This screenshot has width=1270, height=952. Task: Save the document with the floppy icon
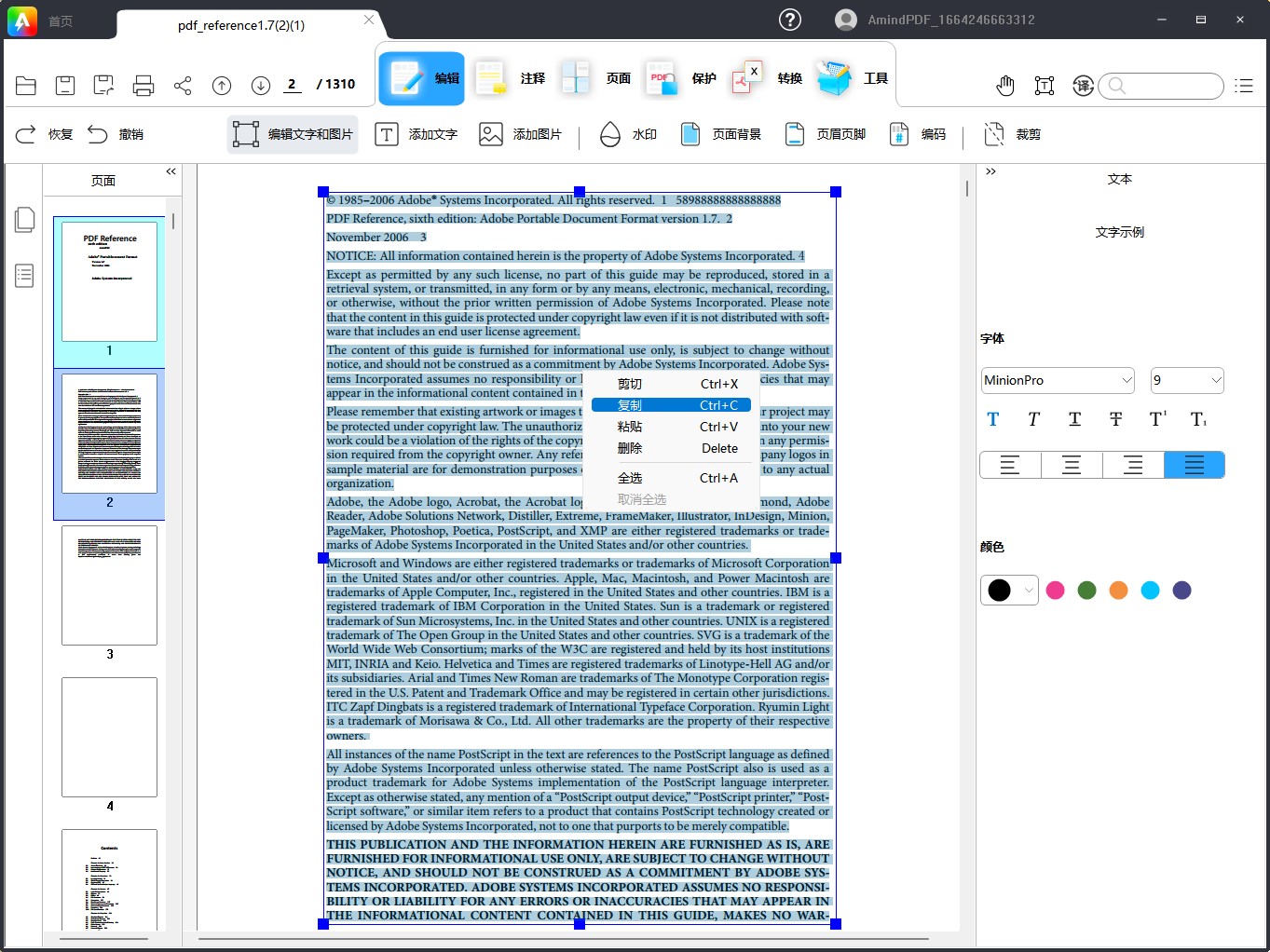pyautogui.click(x=65, y=86)
